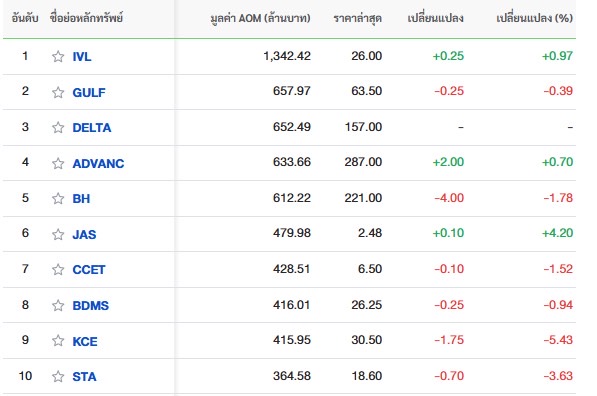This screenshot has width=597, height=396.
Task: Star the KCE stock row
Action: [58, 341]
